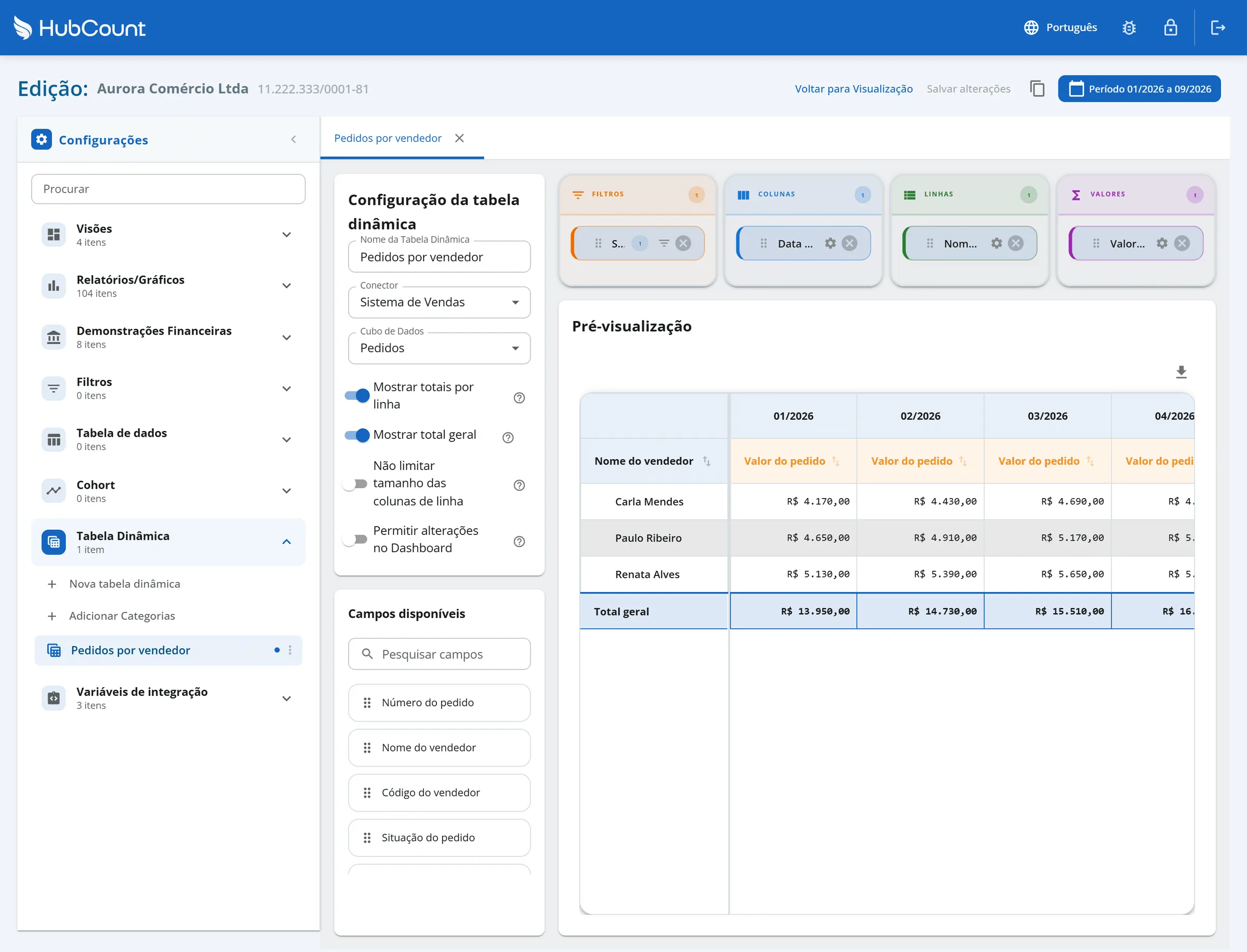
Task: Change language from Português
Action: coord(1060,27)
